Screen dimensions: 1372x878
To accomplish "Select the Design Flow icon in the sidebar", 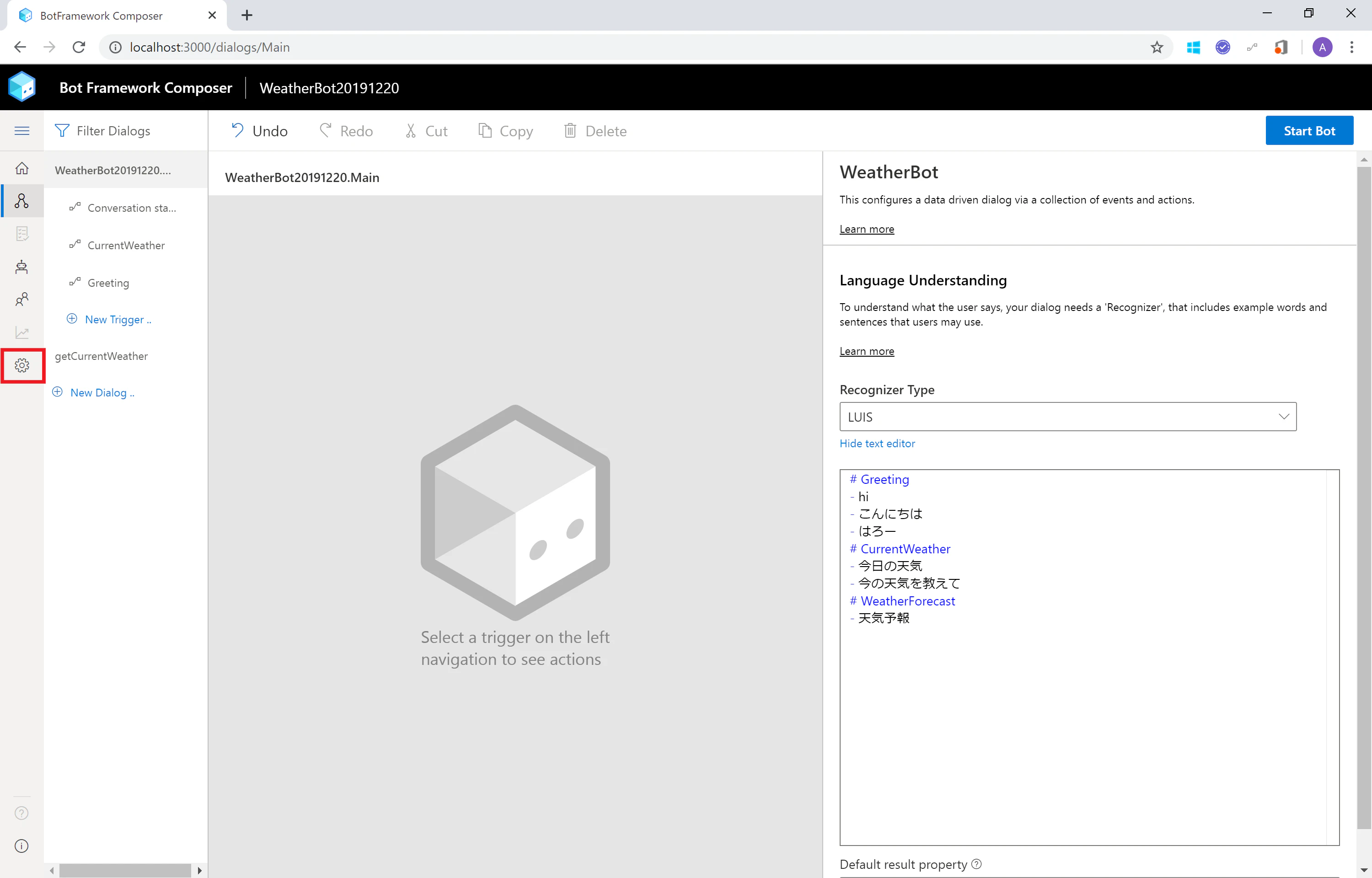I will 21,201.
